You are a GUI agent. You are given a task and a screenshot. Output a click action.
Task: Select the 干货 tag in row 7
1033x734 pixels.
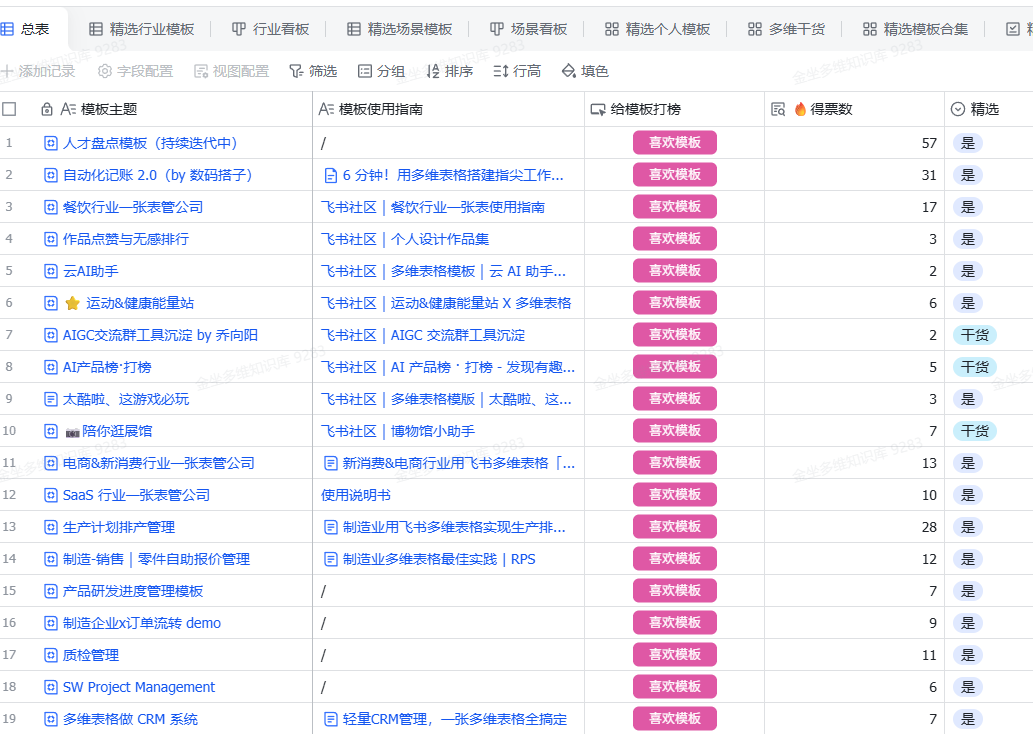(x=974, y=335)
